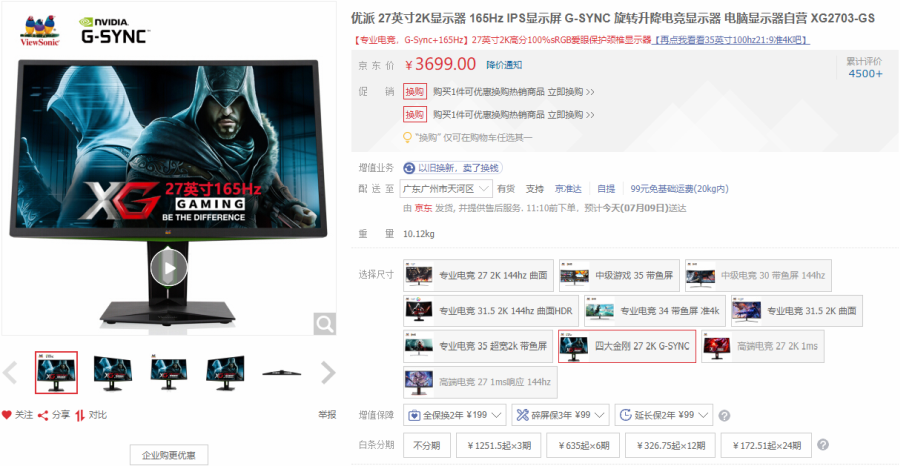Choose size 专业电竞 31.5 2K 曲面
This screenshot has width=900, height=466.
click(x=797, y=311)
